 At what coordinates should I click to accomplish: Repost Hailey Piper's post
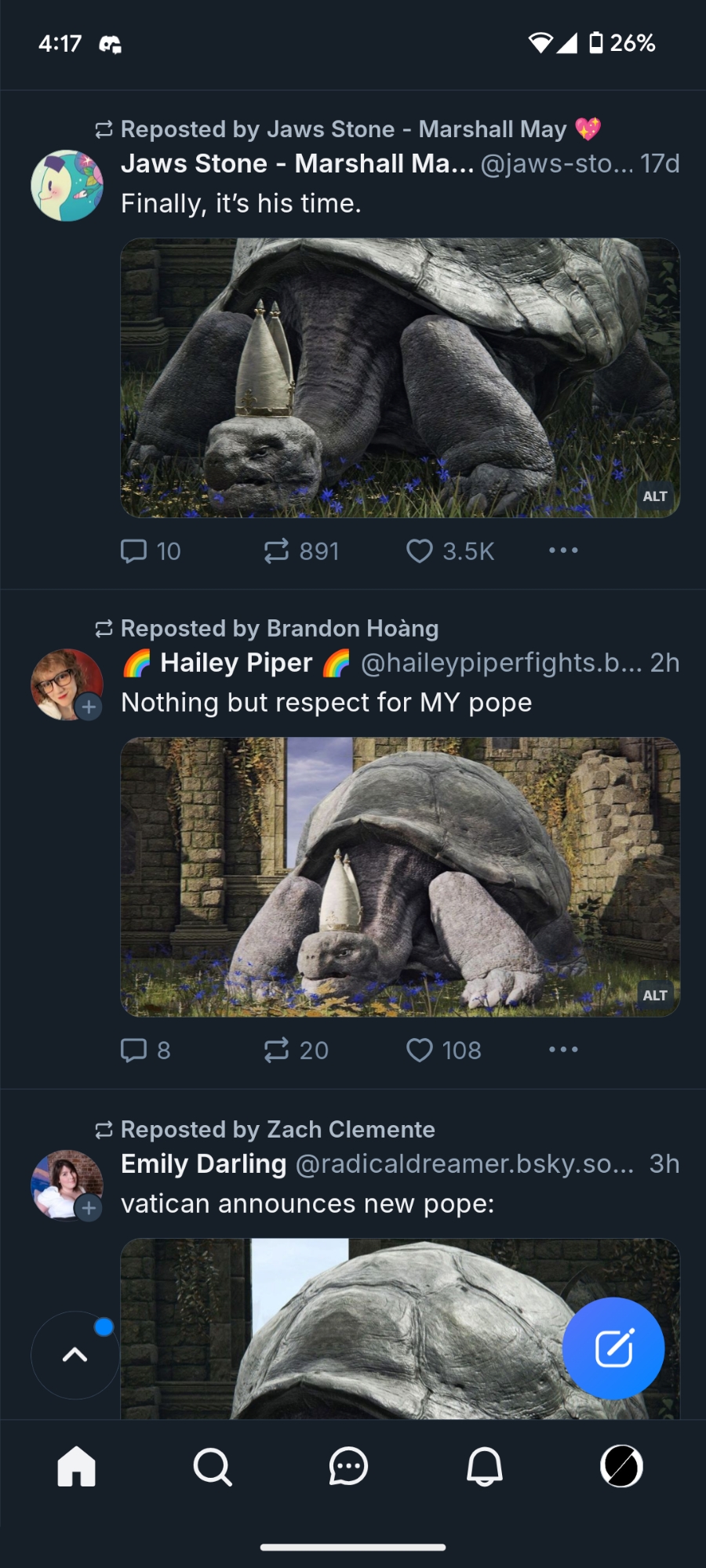[x=276, y=1050]
